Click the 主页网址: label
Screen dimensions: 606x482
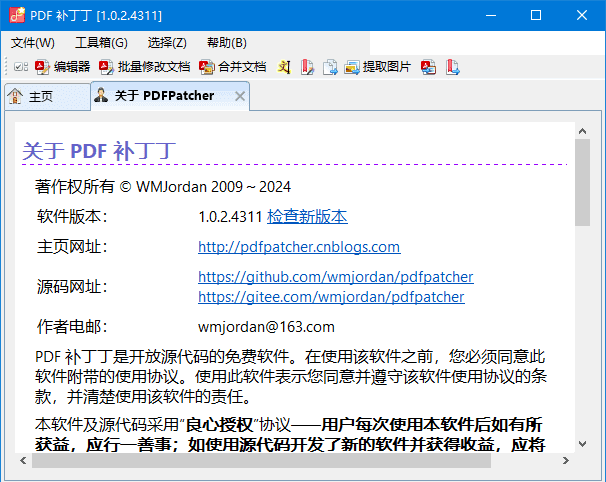pos(72,247)
